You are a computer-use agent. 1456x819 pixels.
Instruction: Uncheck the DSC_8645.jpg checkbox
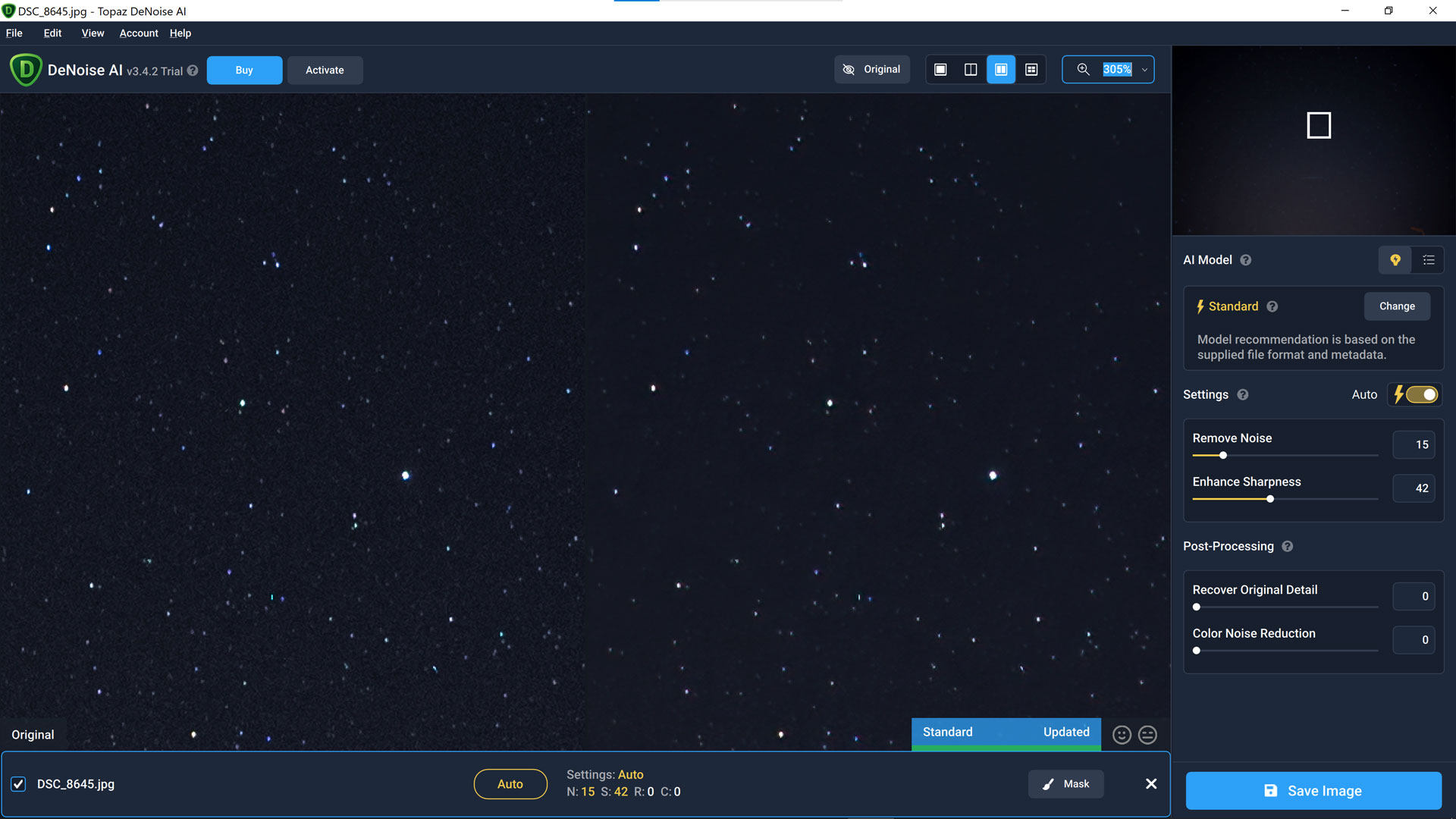click(x=18, y=784)
